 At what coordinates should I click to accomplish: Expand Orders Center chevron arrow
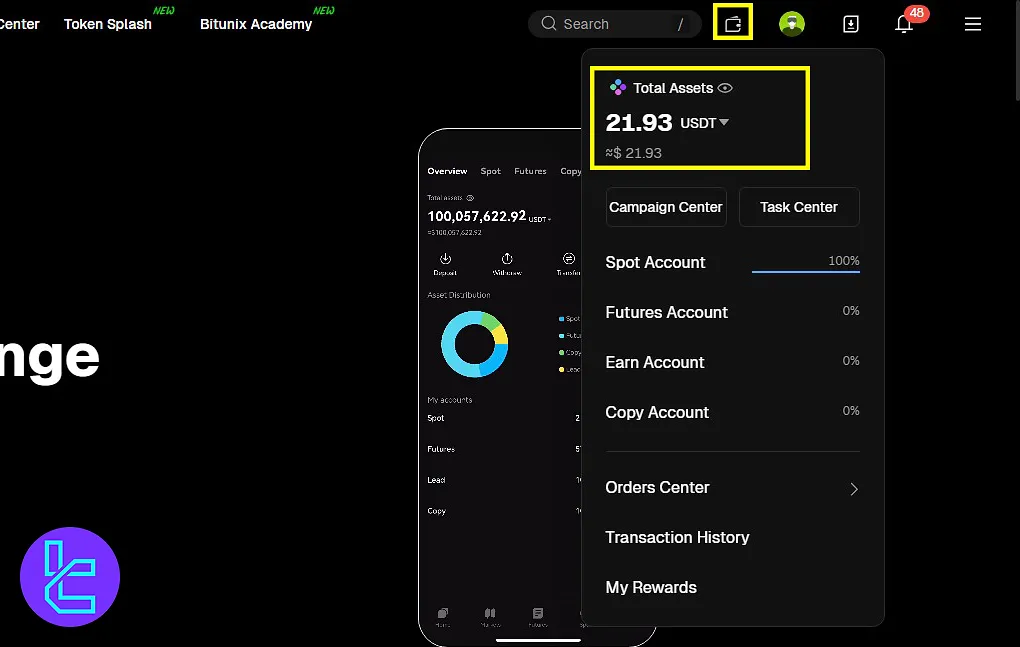pos(854,489)
